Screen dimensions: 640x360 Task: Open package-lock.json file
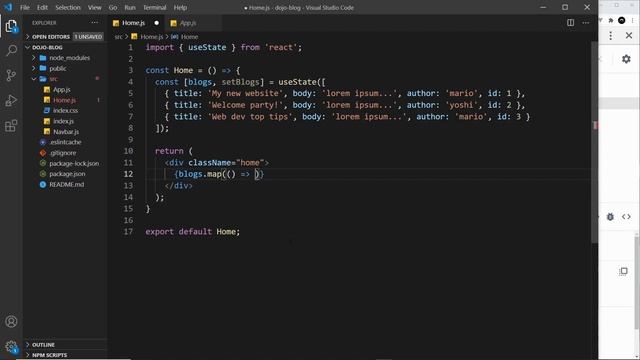click(74, 163)
